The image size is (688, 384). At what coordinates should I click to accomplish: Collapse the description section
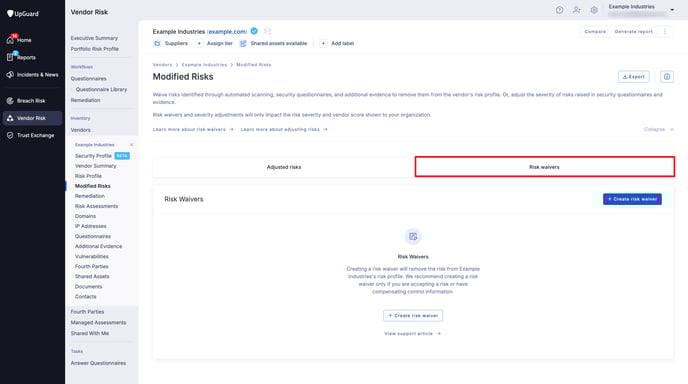point(659,129)
